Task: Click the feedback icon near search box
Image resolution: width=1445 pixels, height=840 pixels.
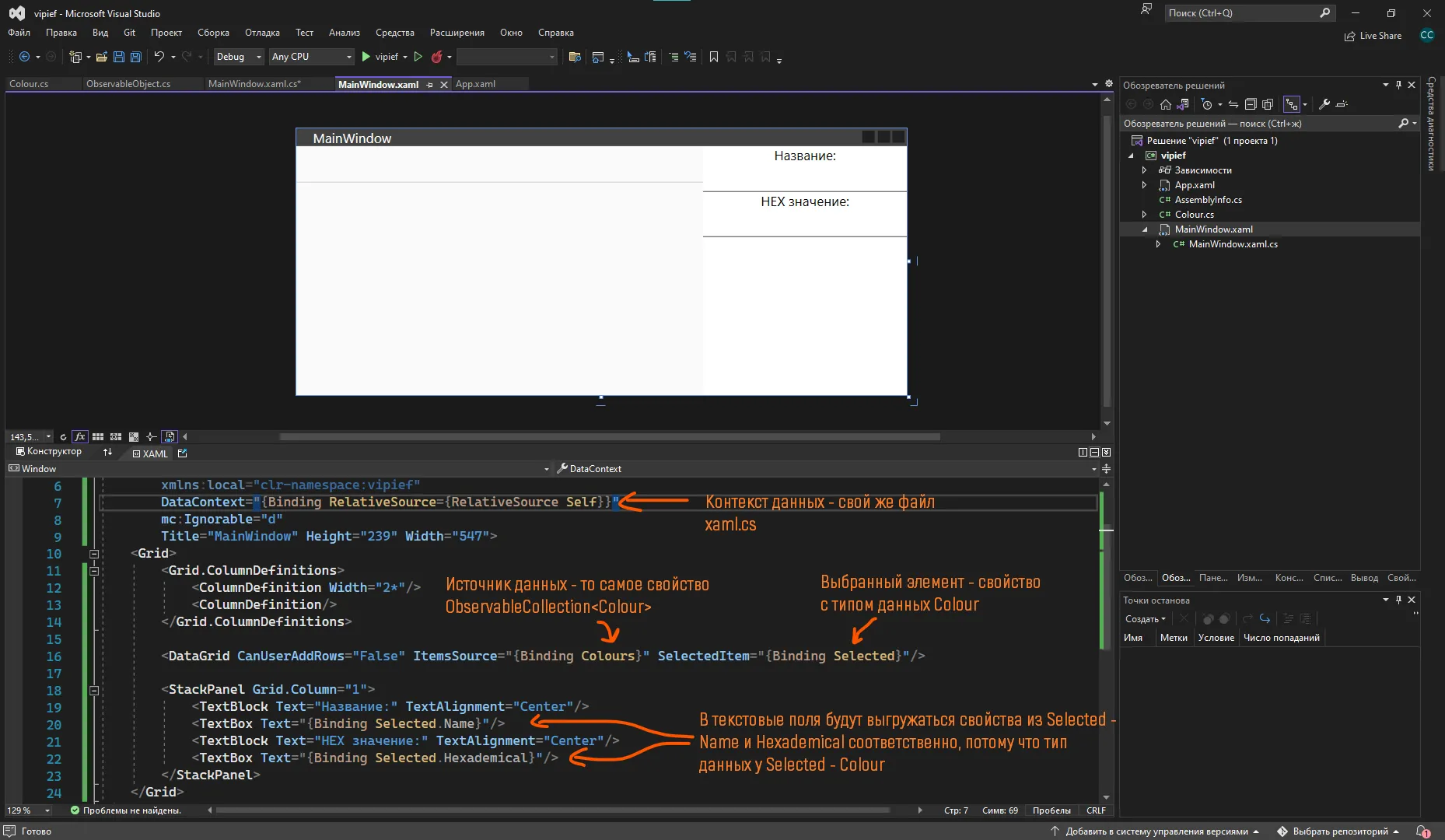Action: (x=1146, y=10)
